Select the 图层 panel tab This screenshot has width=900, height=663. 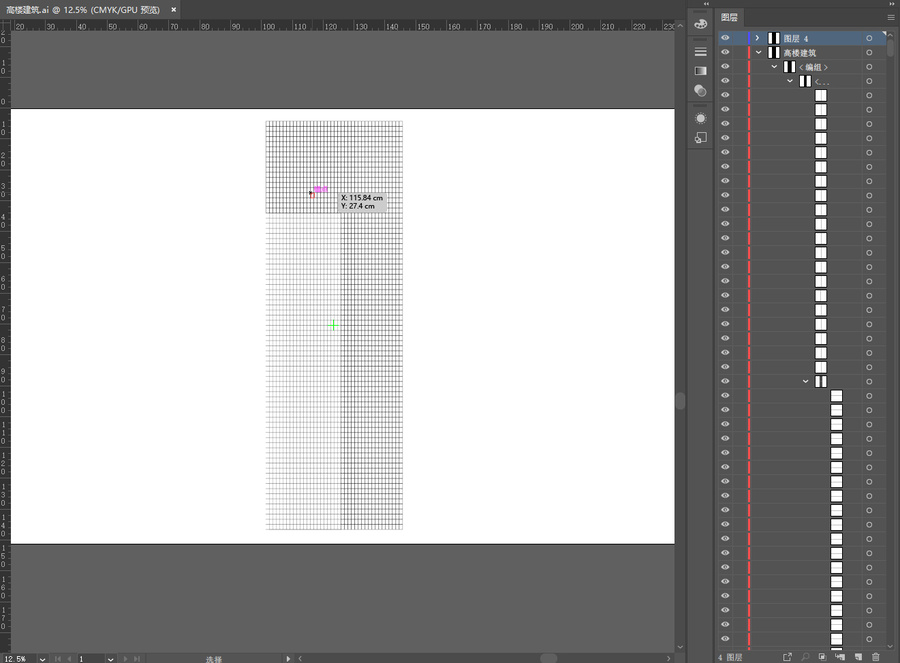pos(729,17)
